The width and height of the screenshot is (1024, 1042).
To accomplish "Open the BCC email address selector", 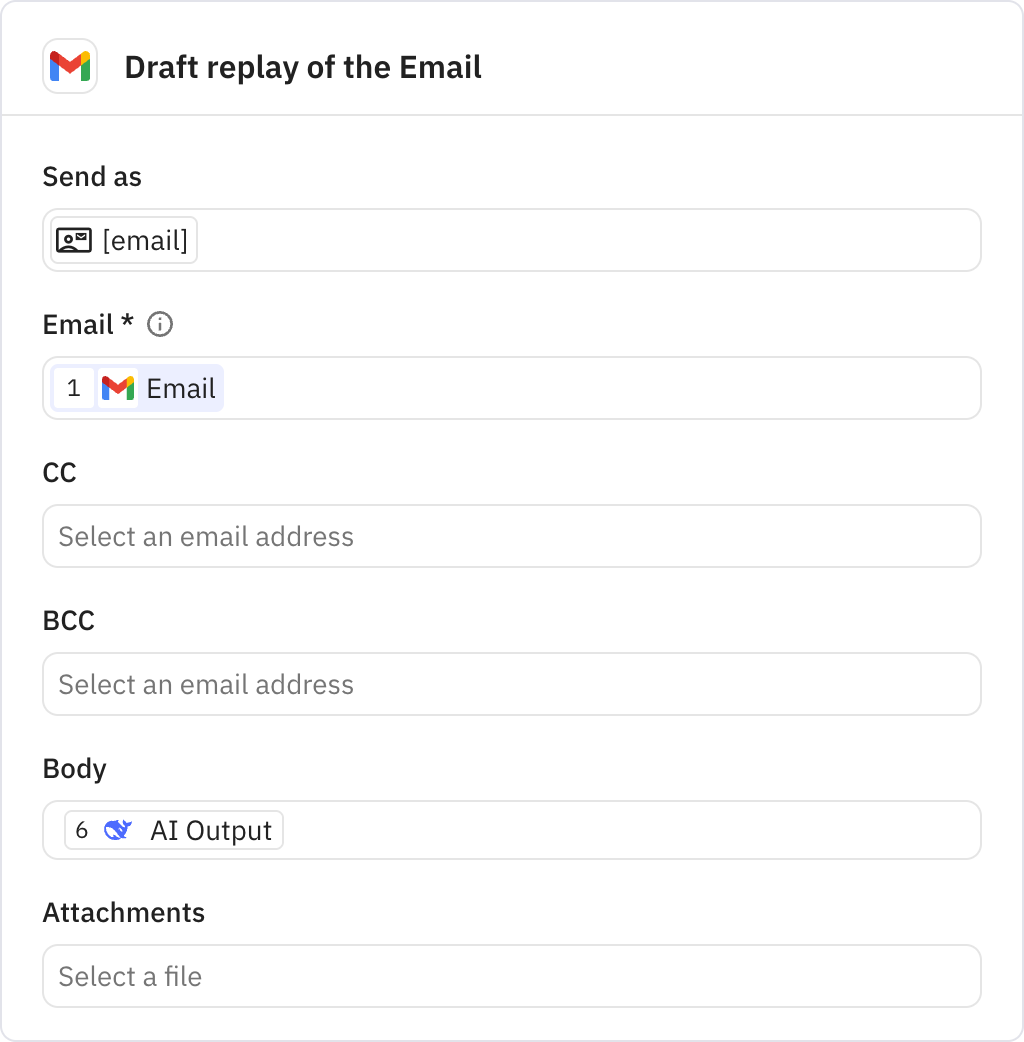I will (512, 684).
